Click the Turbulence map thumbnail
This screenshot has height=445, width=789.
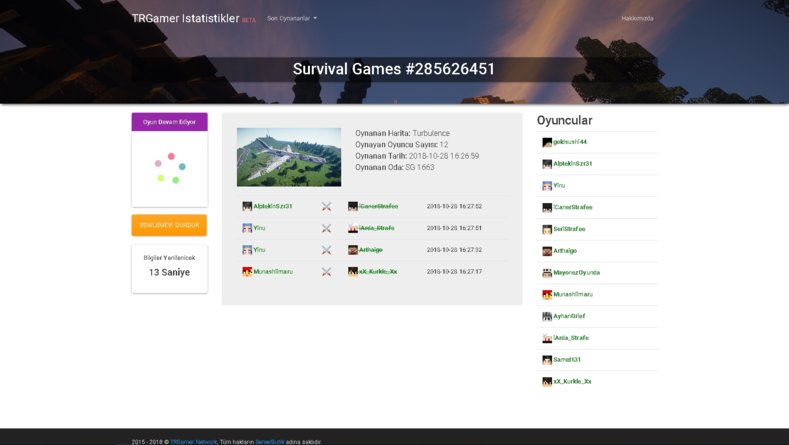289,157
